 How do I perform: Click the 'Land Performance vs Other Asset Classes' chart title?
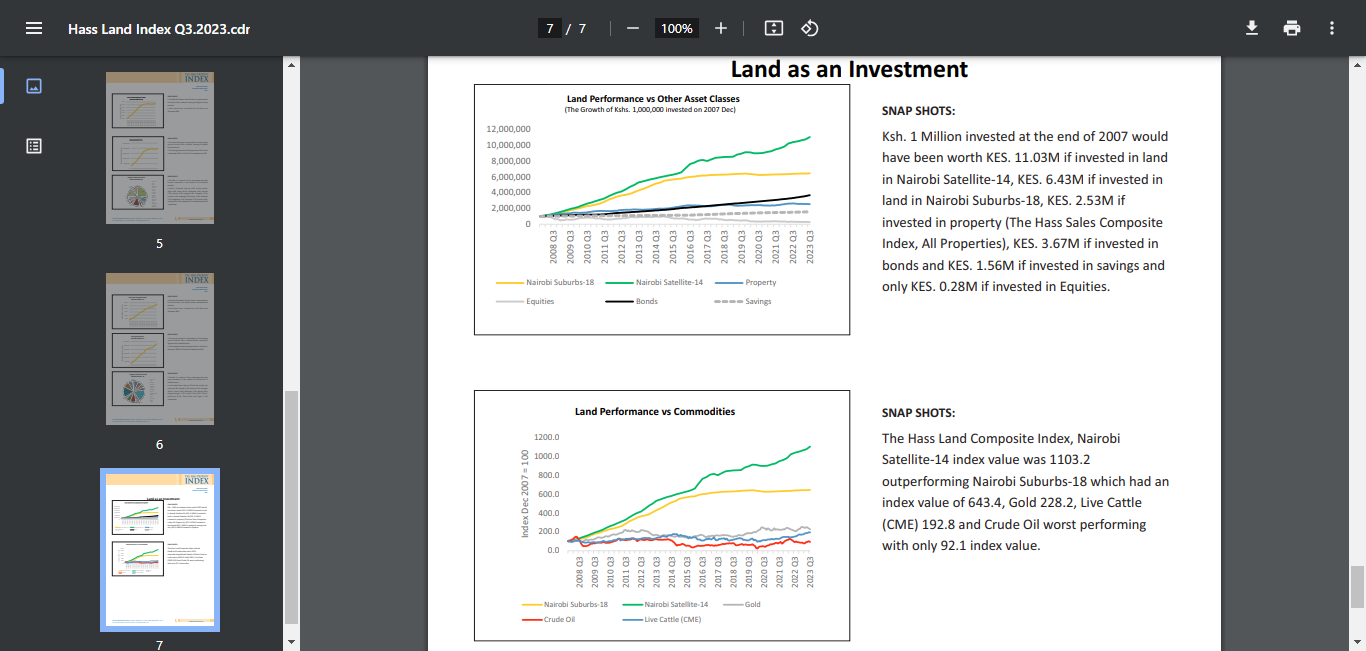click(x=653, y=99)
